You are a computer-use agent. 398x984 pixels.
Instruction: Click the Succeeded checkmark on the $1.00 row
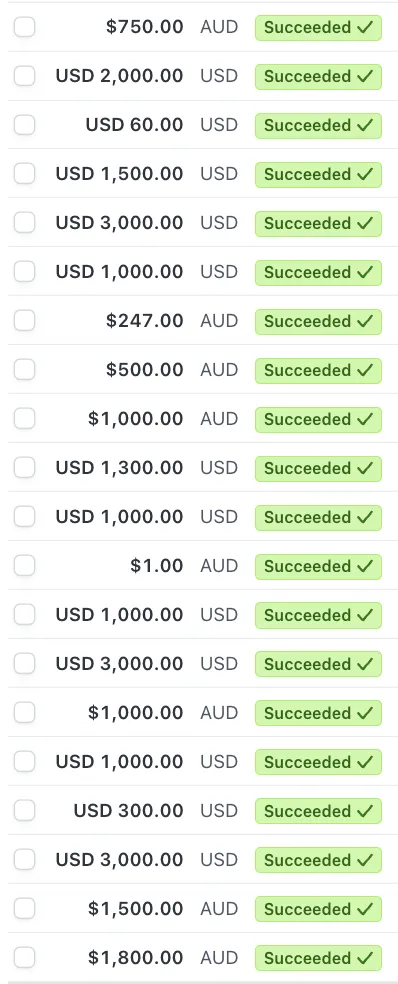coord(365,566)
